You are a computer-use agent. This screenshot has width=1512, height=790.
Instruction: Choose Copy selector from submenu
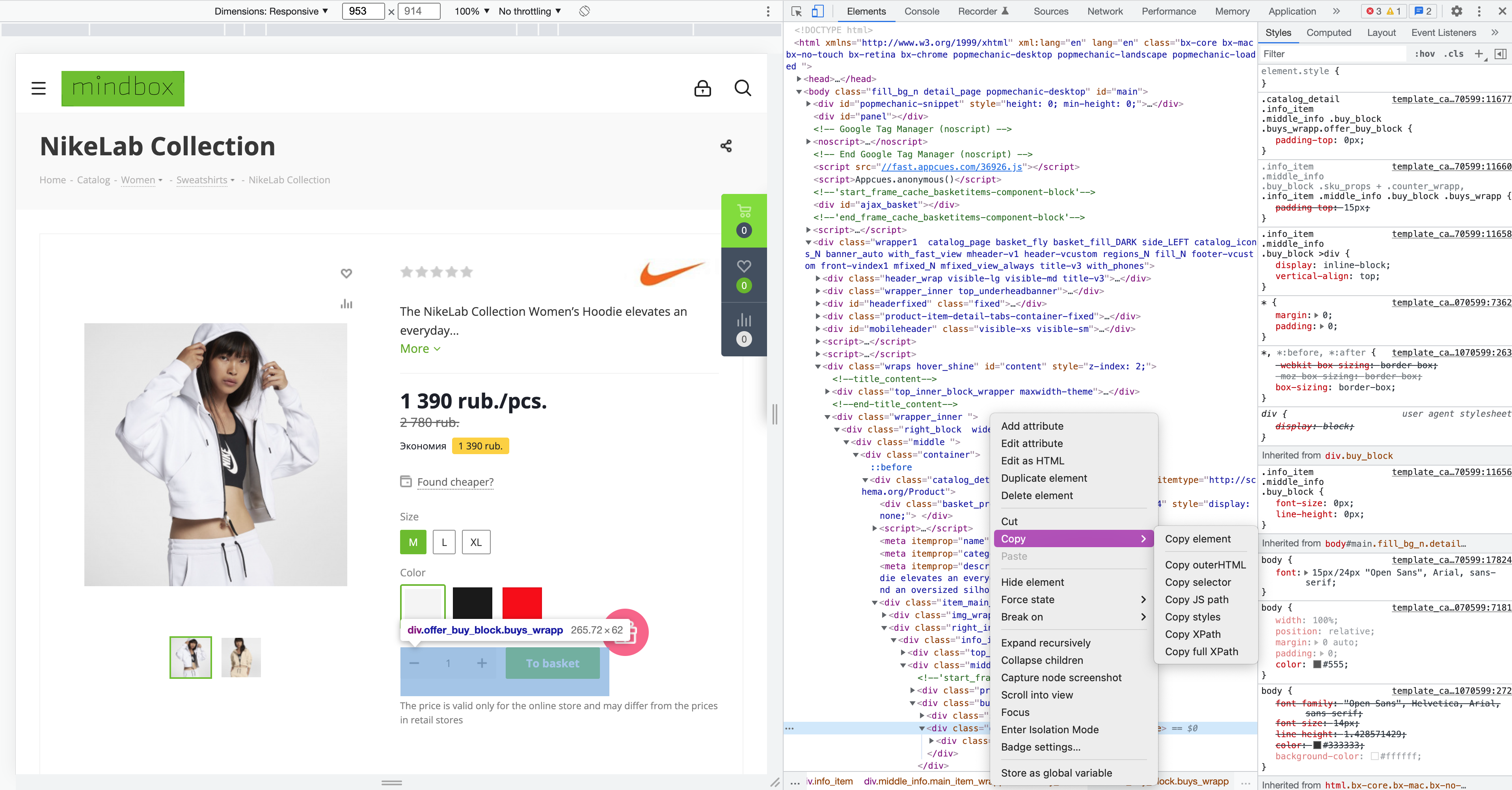pos(1198,582)
